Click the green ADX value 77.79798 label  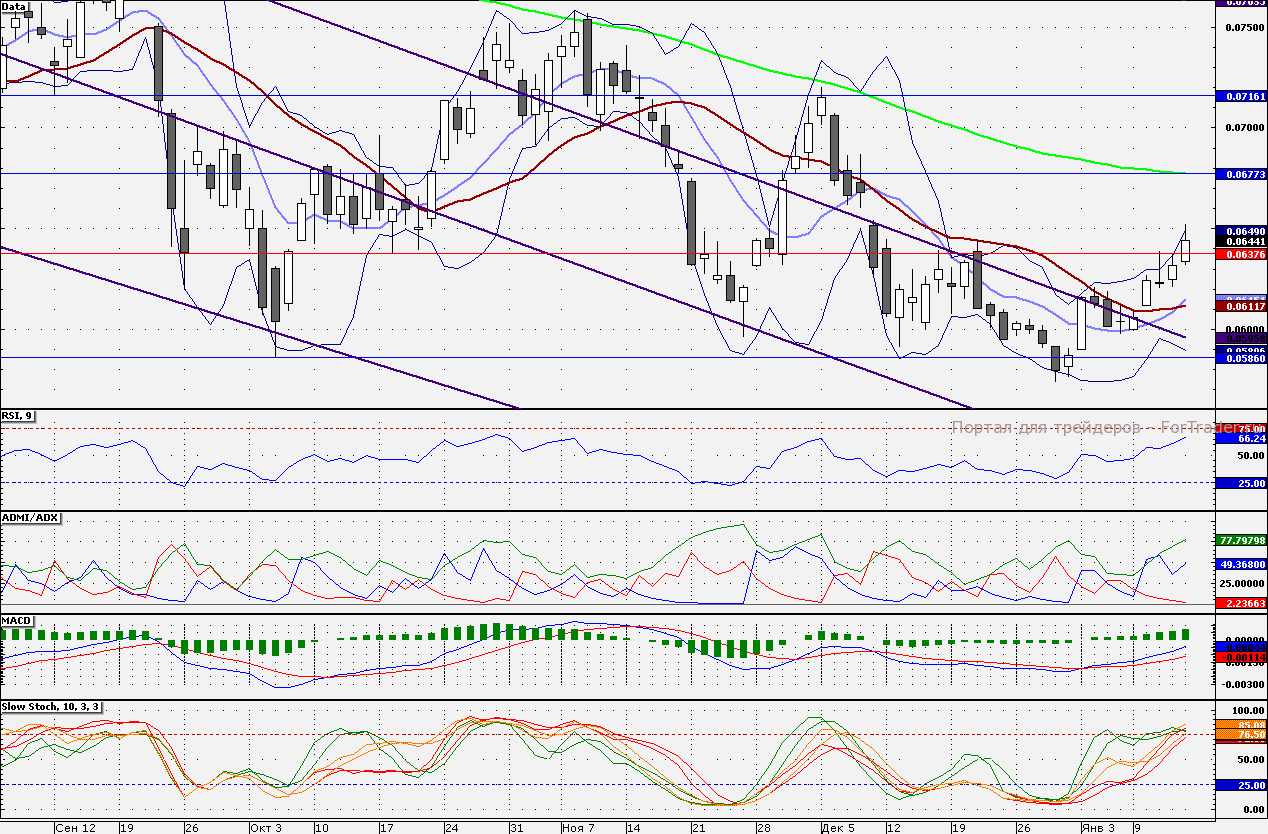(x=1240, y=540)
